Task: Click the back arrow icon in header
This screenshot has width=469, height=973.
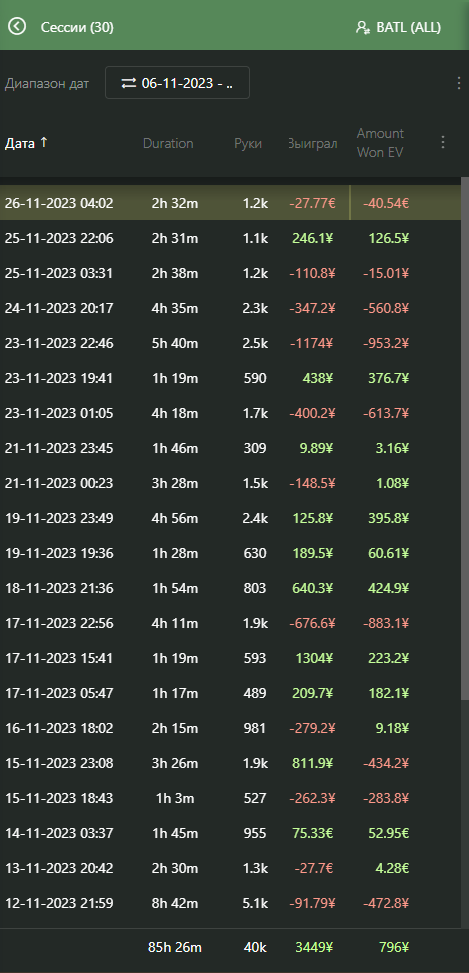Action: pos(17,26)
